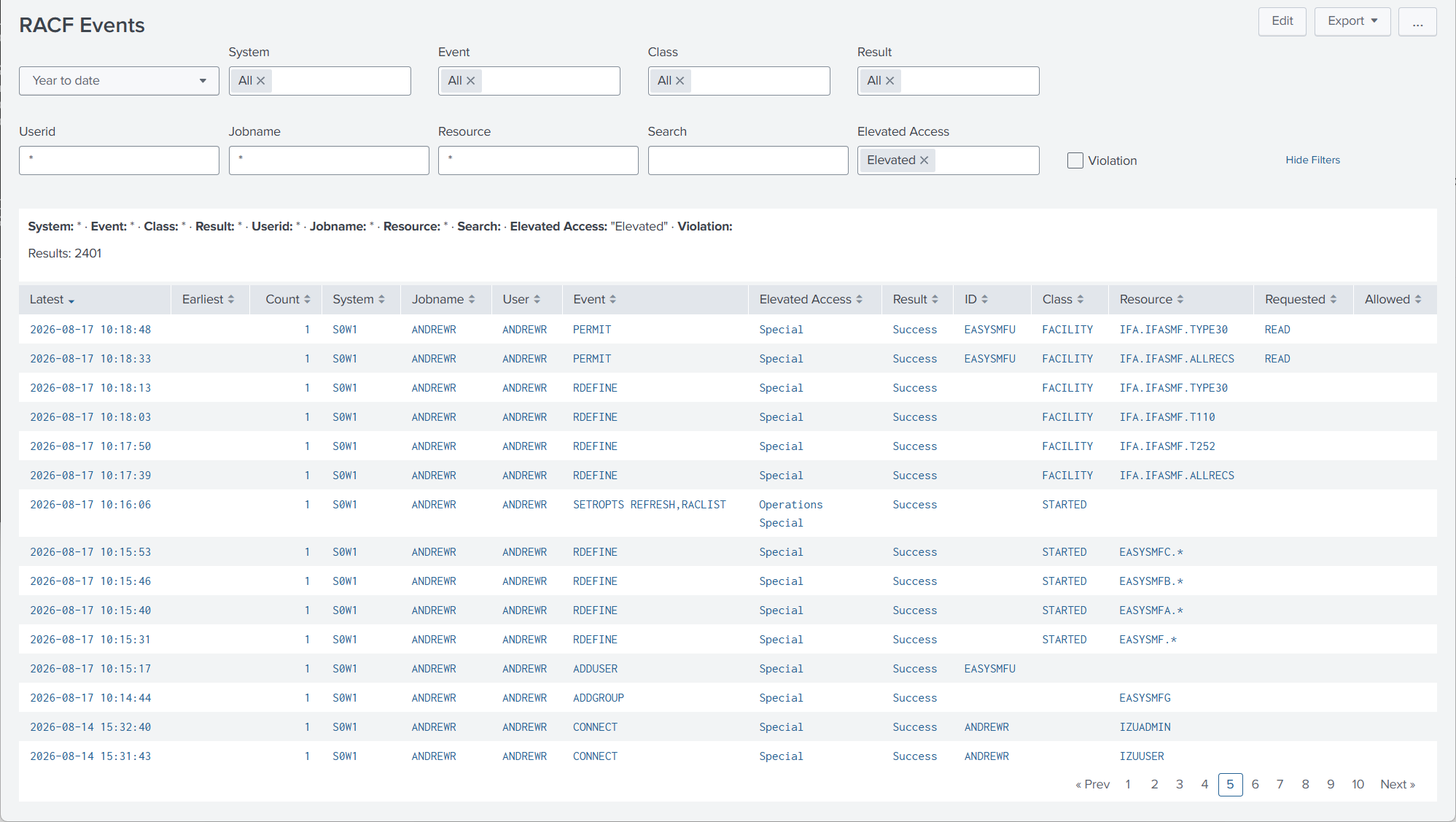
Task: Click the Edit dashboard button
Action: [1282, 21]
